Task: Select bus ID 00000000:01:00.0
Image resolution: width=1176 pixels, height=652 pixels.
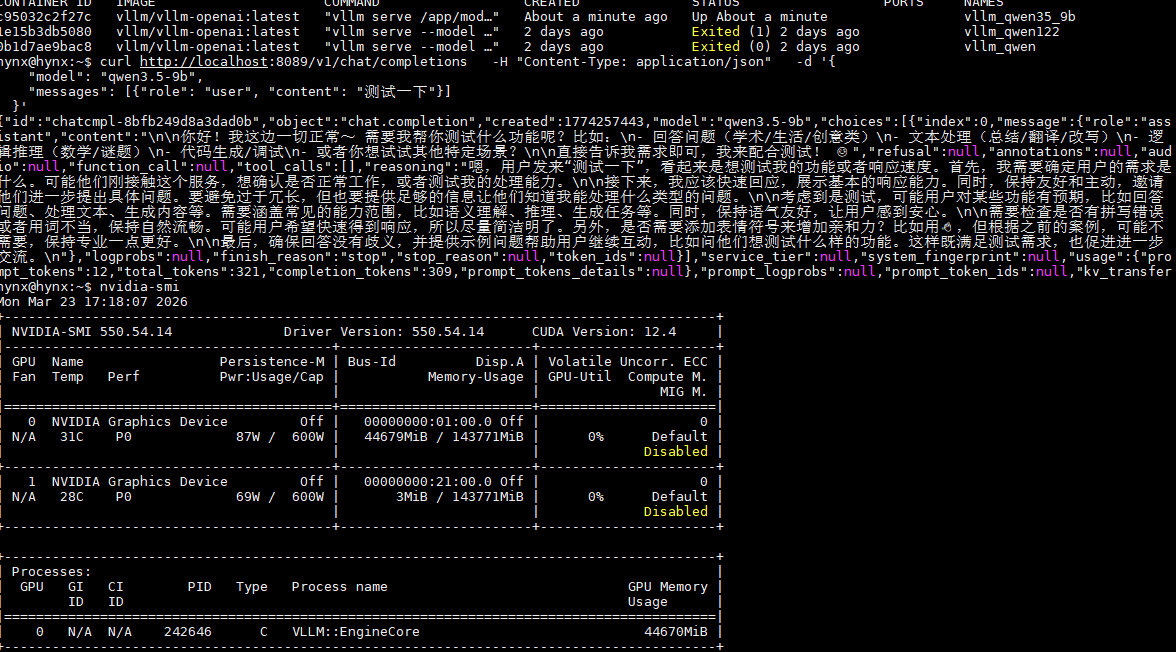Action: pos(428,422)
